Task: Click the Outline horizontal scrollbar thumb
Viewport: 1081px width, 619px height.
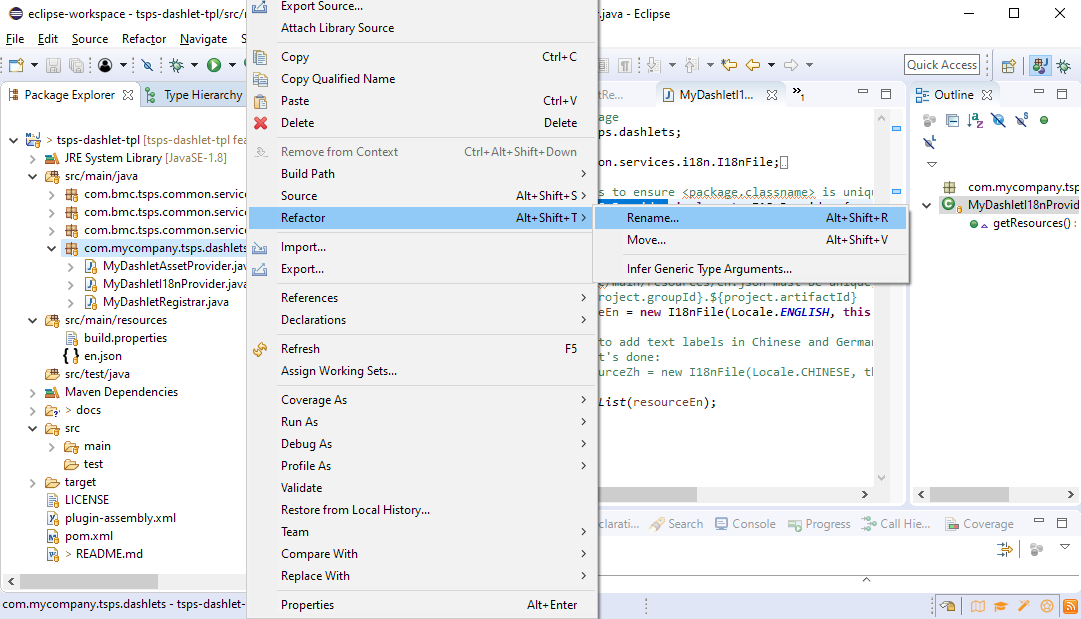Action: point(969,494)
